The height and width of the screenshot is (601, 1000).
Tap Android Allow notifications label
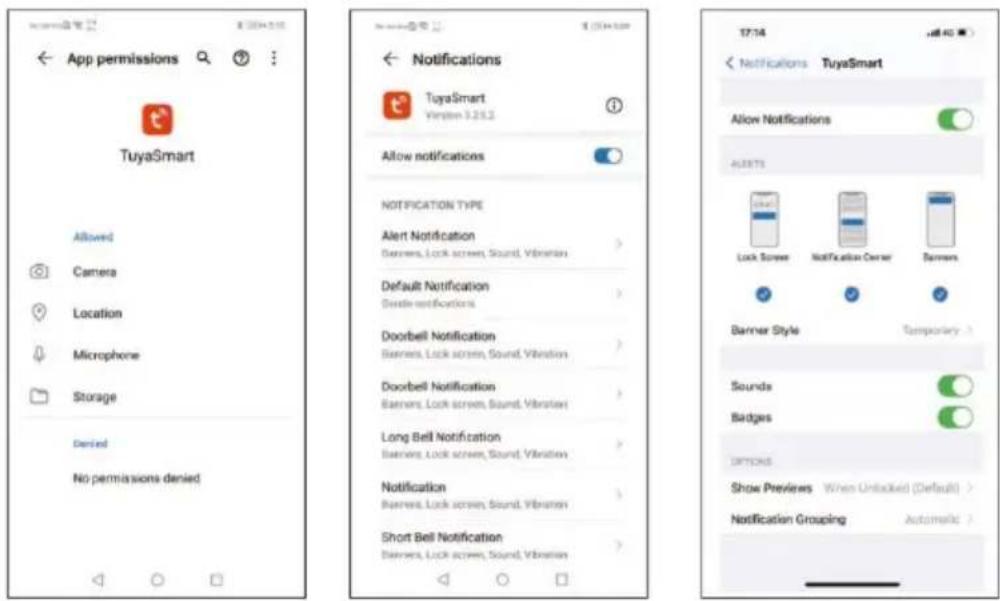(x=432, y=156)
